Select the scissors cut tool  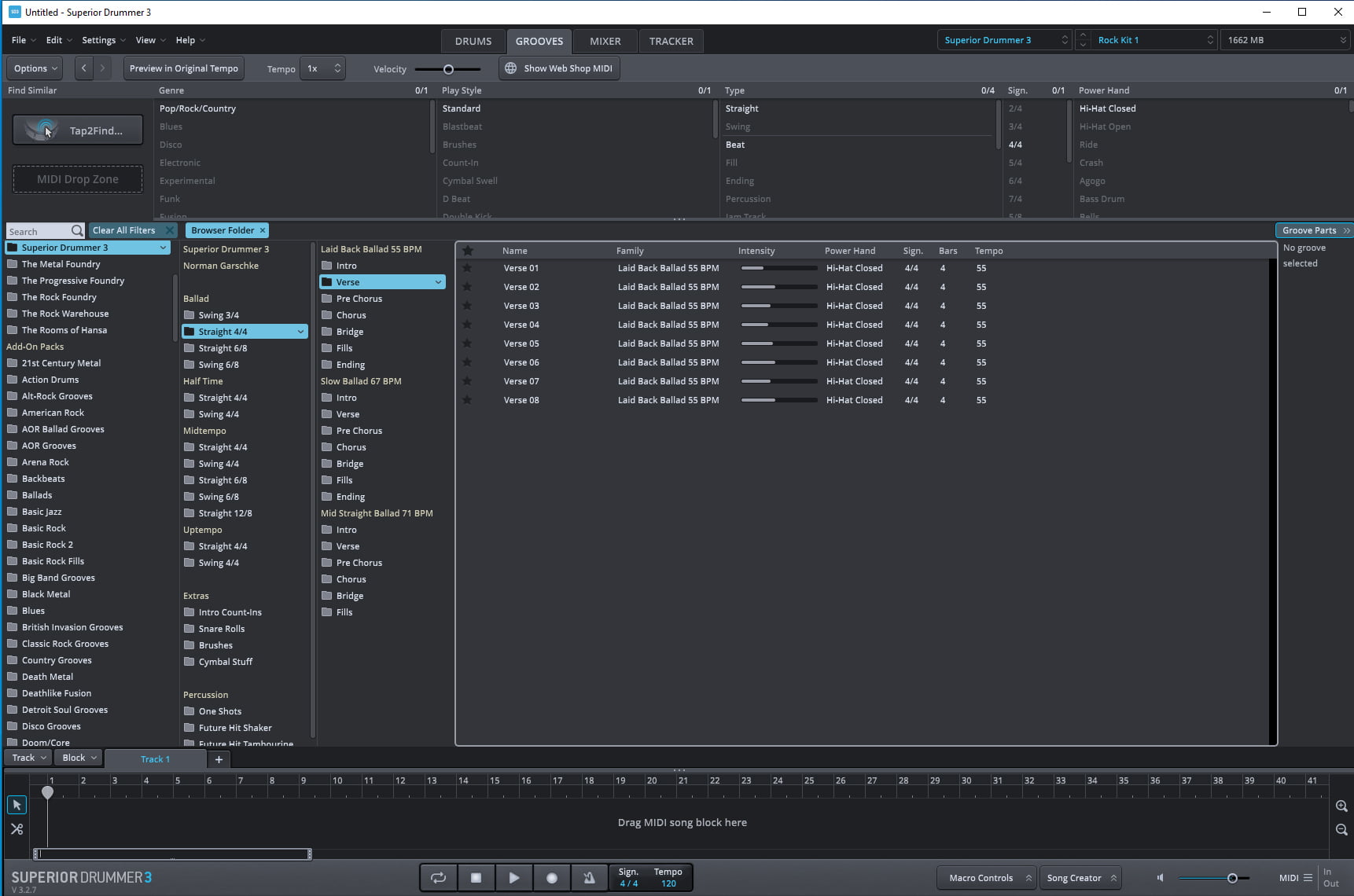(x=17, y=828)
